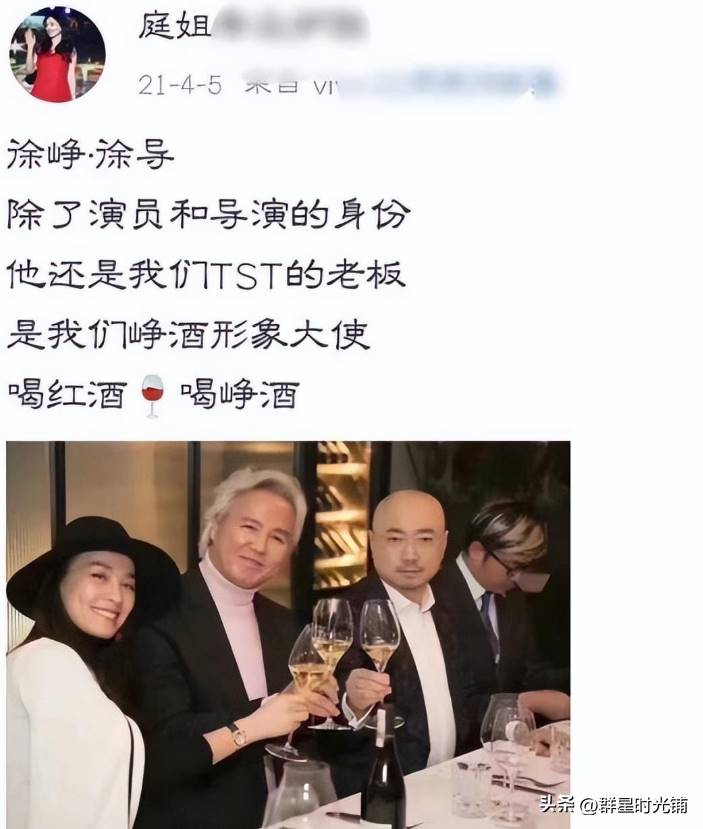The image size is (703, 829).
Task: Open the circular profile avatar
Action: pyautogui.click(x=57, y=54)
